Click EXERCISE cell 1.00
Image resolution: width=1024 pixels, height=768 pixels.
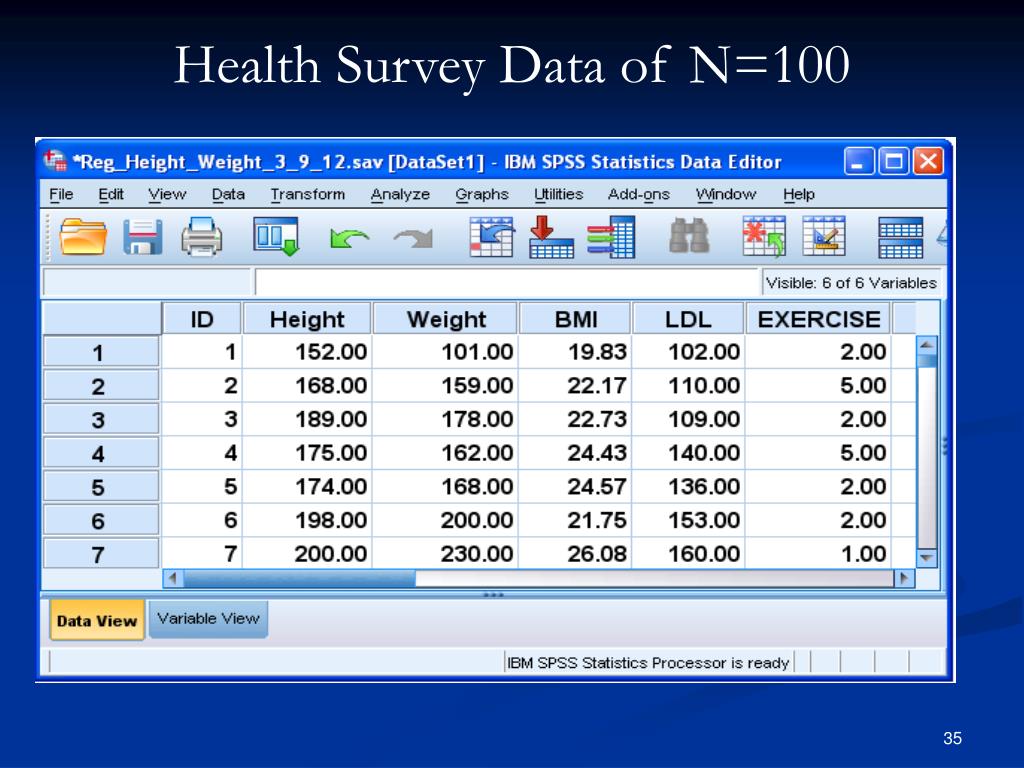click(818, 554)
